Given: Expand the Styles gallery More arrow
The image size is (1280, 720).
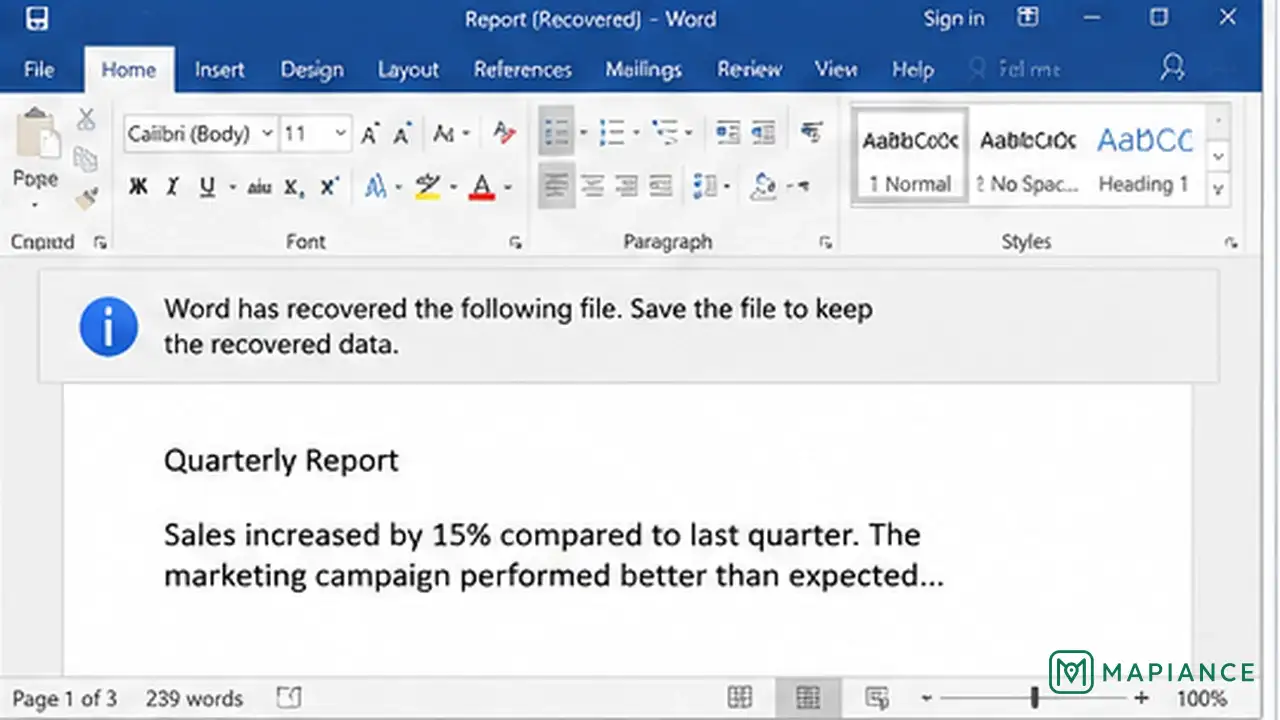Looking at the screenshot, I should point(1218,188).
